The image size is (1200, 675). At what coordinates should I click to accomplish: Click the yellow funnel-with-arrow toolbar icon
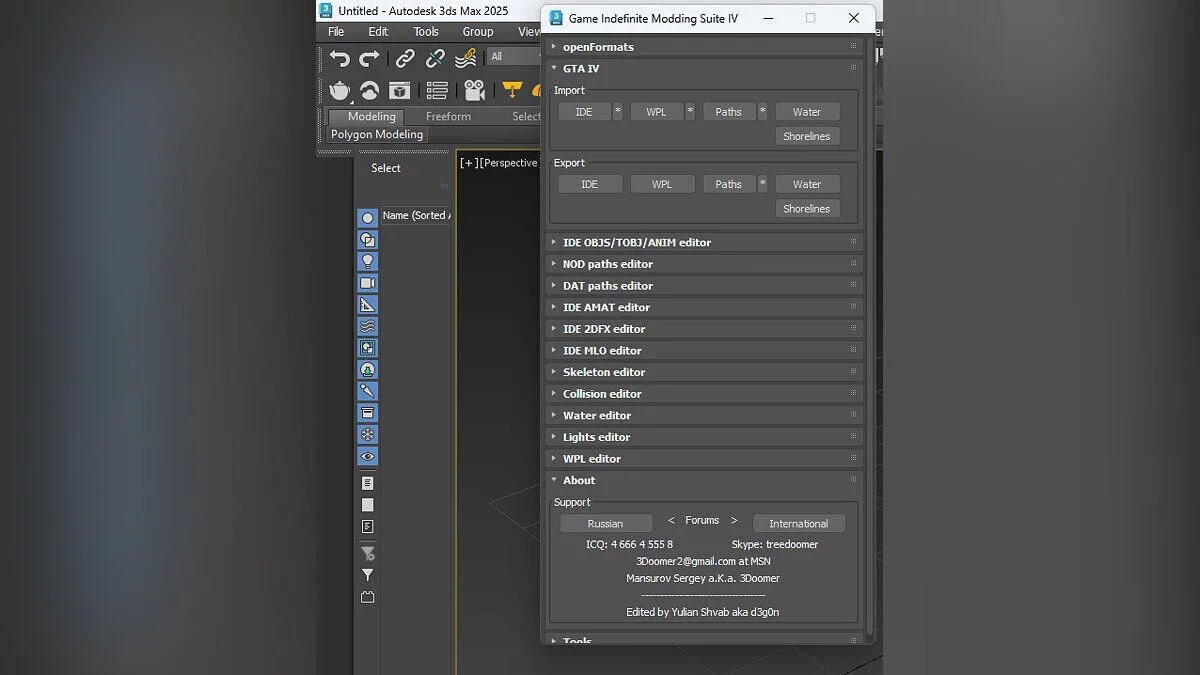512,90
